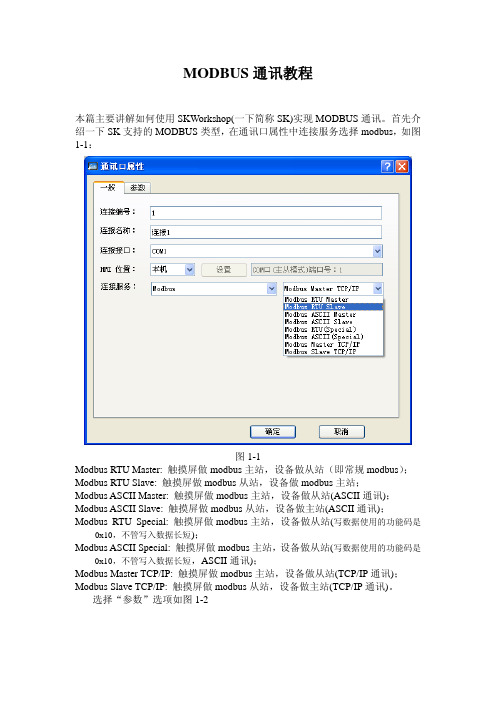Click the 连接编号 input field
The width and height of the screenshot is (496, 702).
[x=266, y=213]
